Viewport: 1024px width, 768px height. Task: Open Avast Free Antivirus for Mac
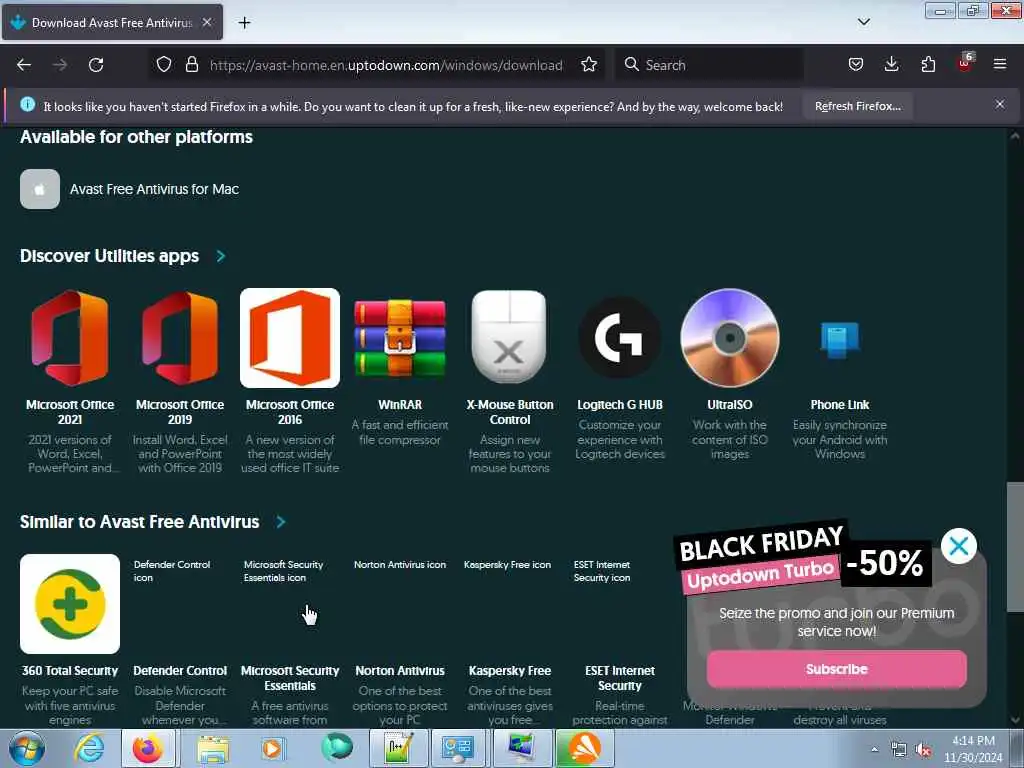click(x=154, y=189)
